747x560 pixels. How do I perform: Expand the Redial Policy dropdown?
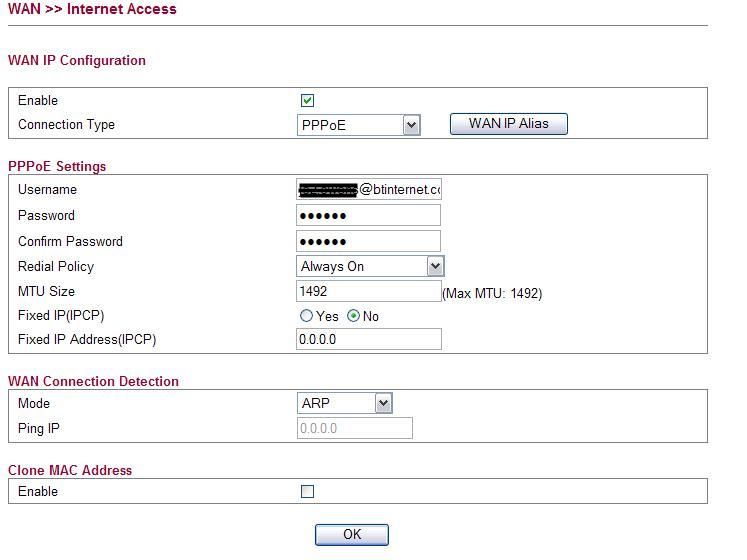(370, 266)
